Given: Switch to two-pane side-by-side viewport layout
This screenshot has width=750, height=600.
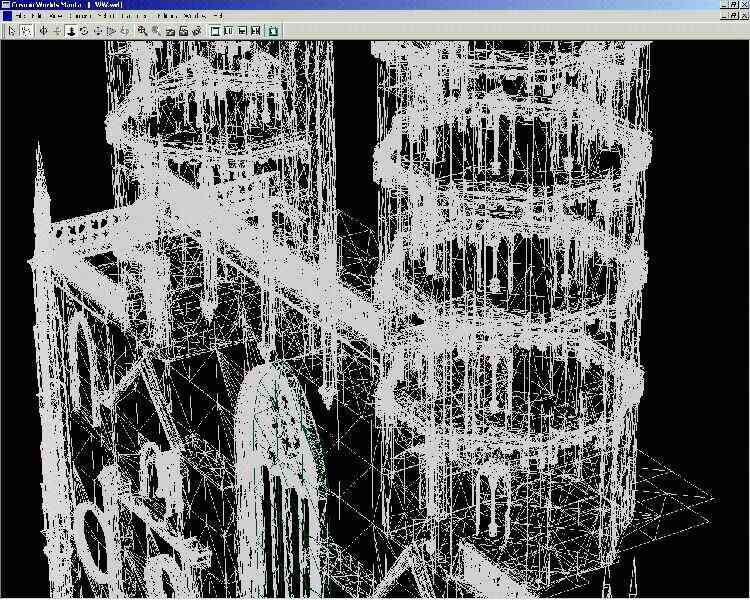Looking at the screenshot, I should click(x=229, y=31).
